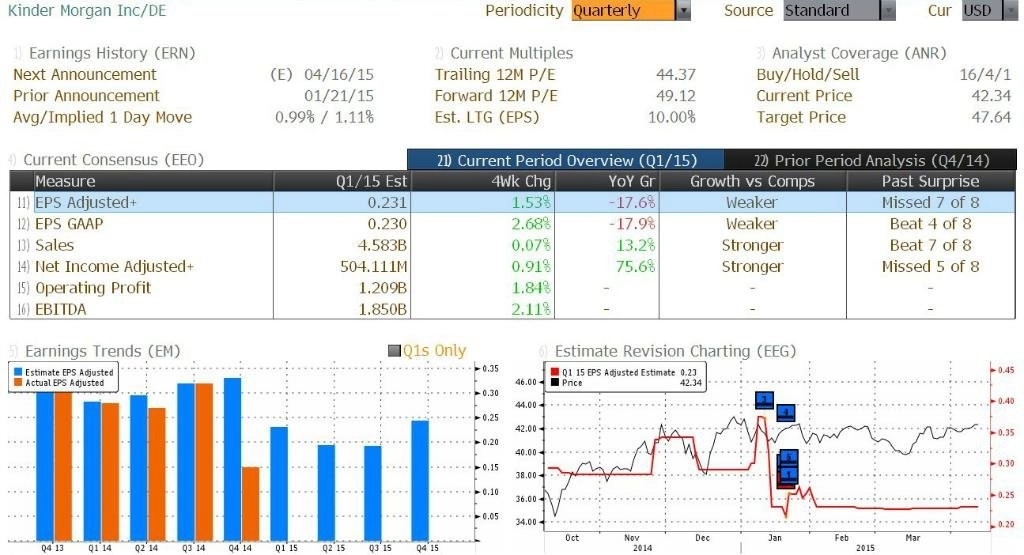Select the EPS GAAP row
The width and height of the screenshot is (1024, 555).
tap(513, 224)
